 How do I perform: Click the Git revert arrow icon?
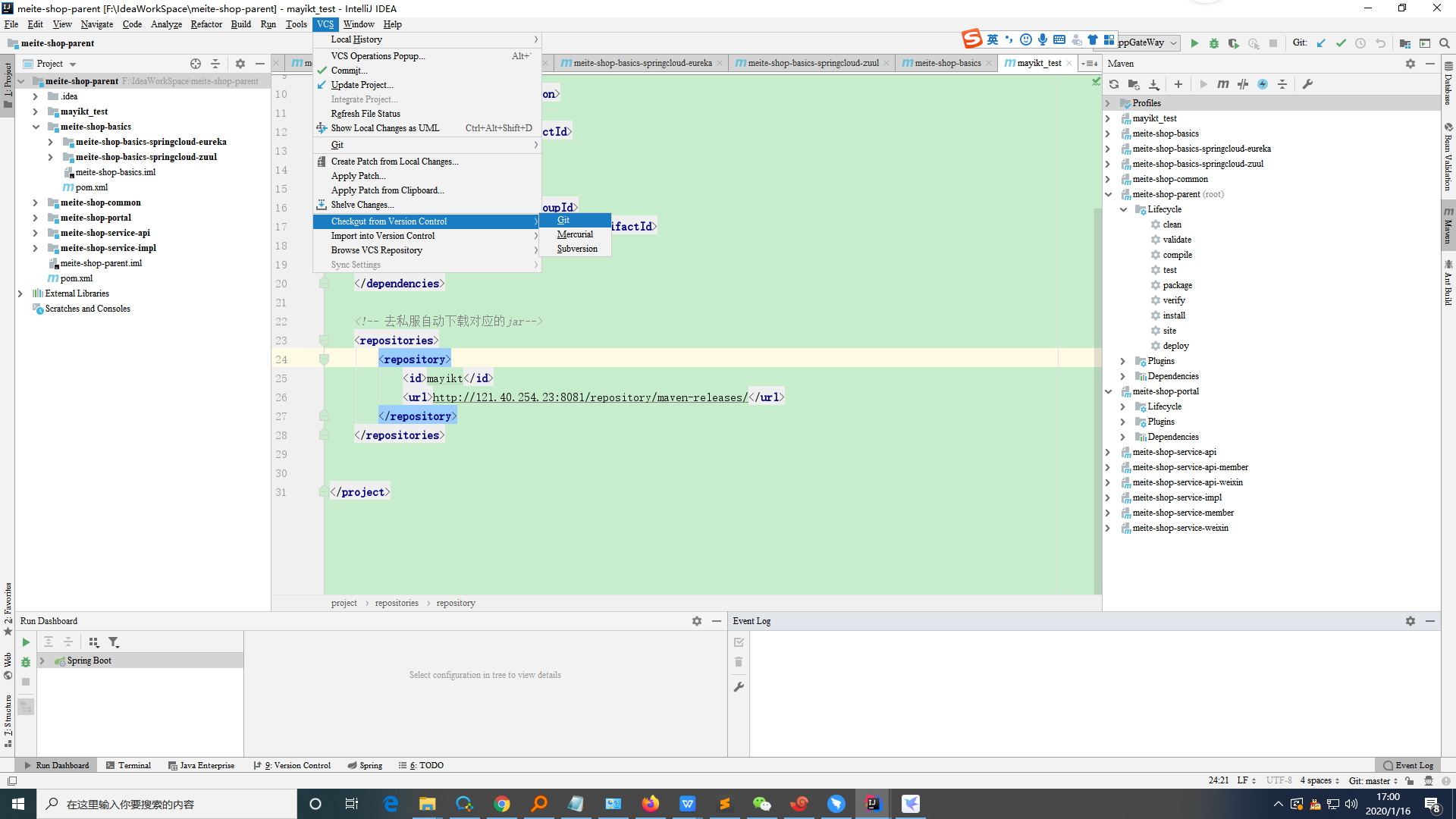pos(1380,43)
